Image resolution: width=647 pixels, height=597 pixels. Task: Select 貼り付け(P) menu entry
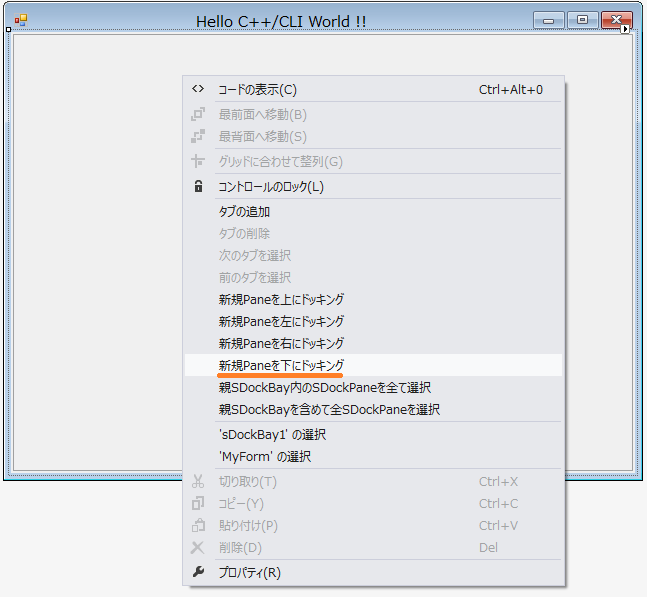pyautogui.click(x=373, y=525)
